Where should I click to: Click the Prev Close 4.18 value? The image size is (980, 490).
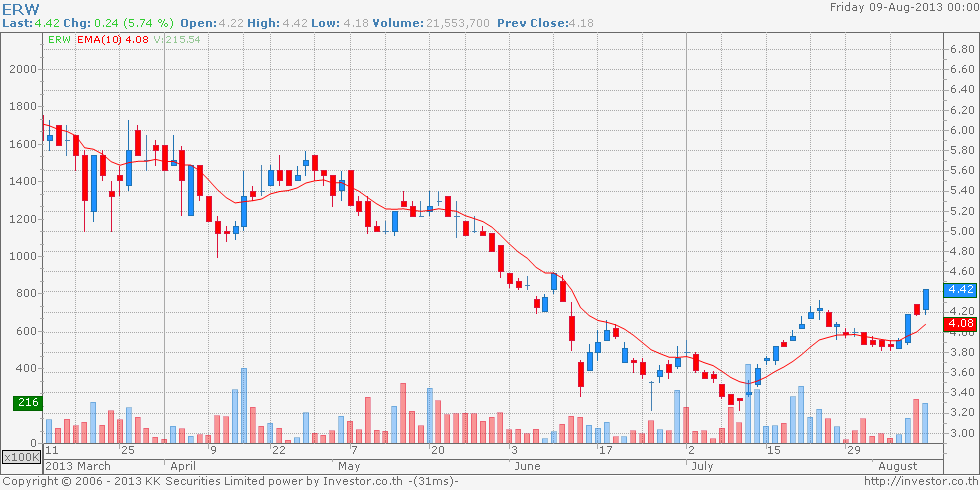point(581,23)
